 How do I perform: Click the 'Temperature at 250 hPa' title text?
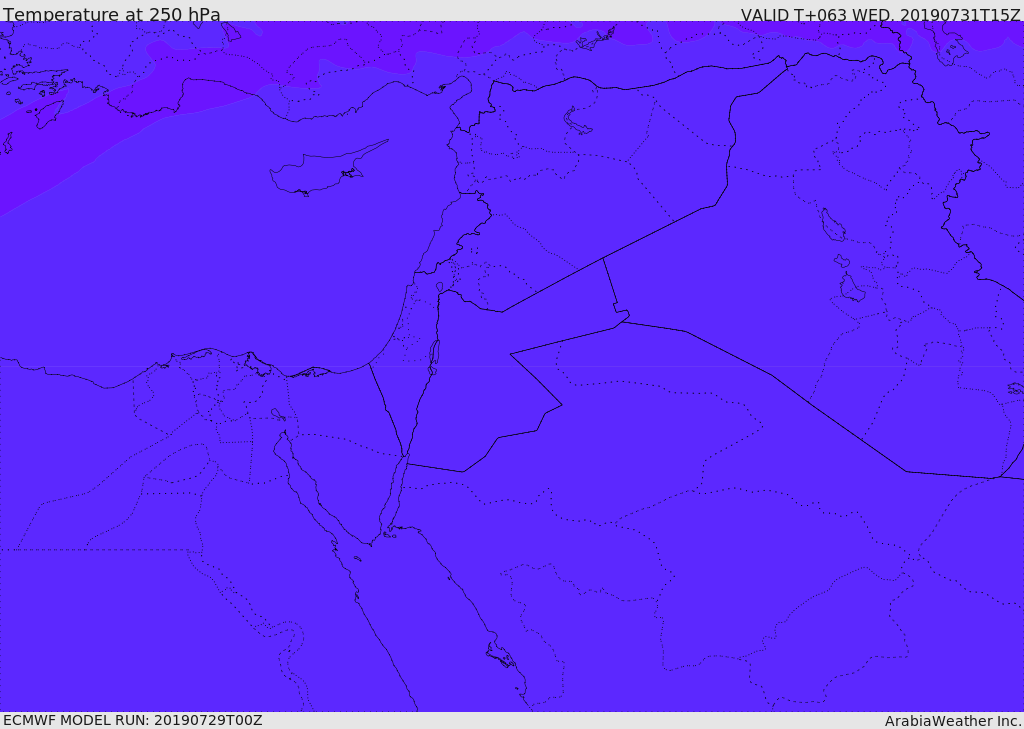pos(112,14)
